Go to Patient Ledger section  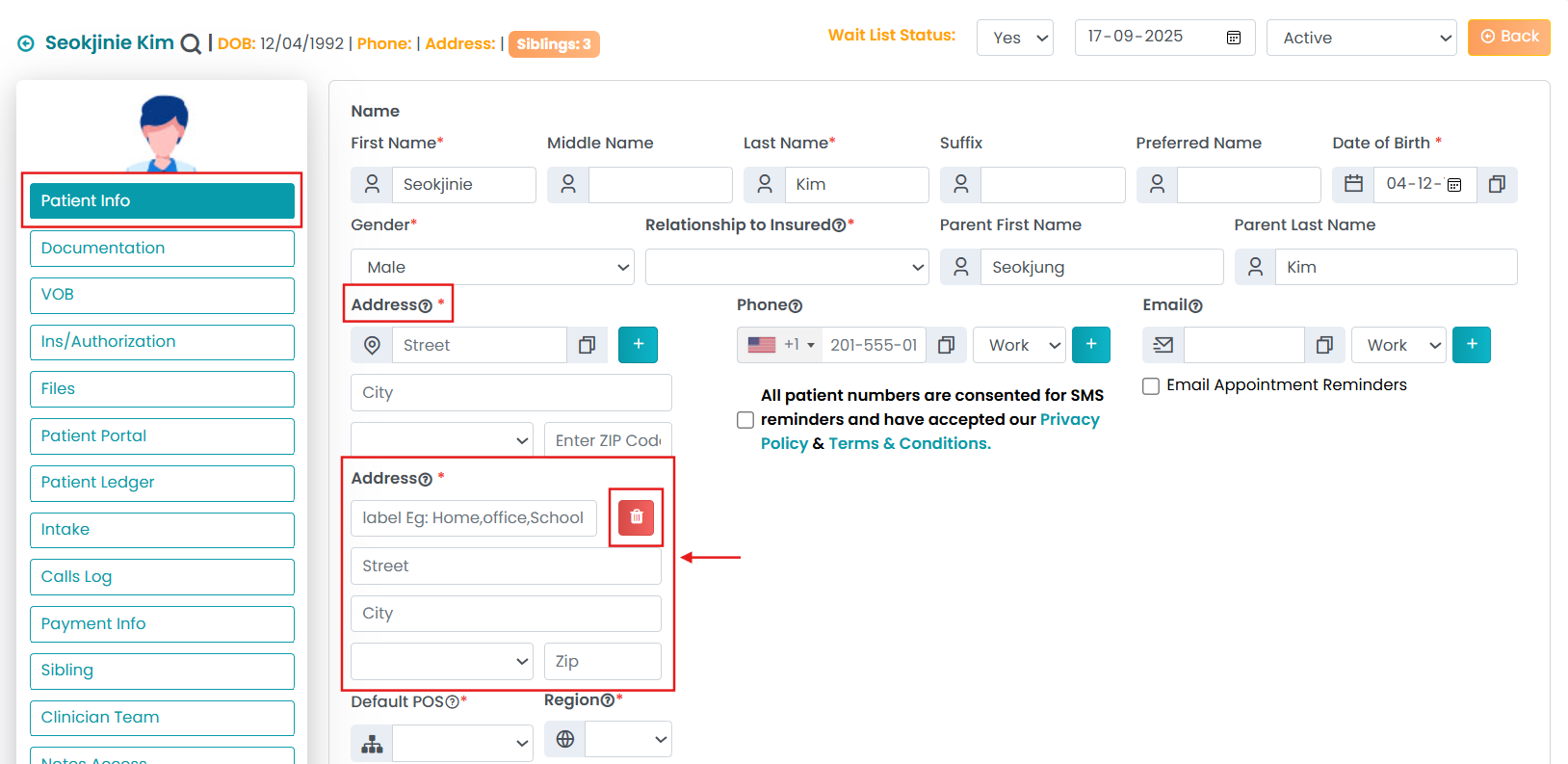[162, 483]
